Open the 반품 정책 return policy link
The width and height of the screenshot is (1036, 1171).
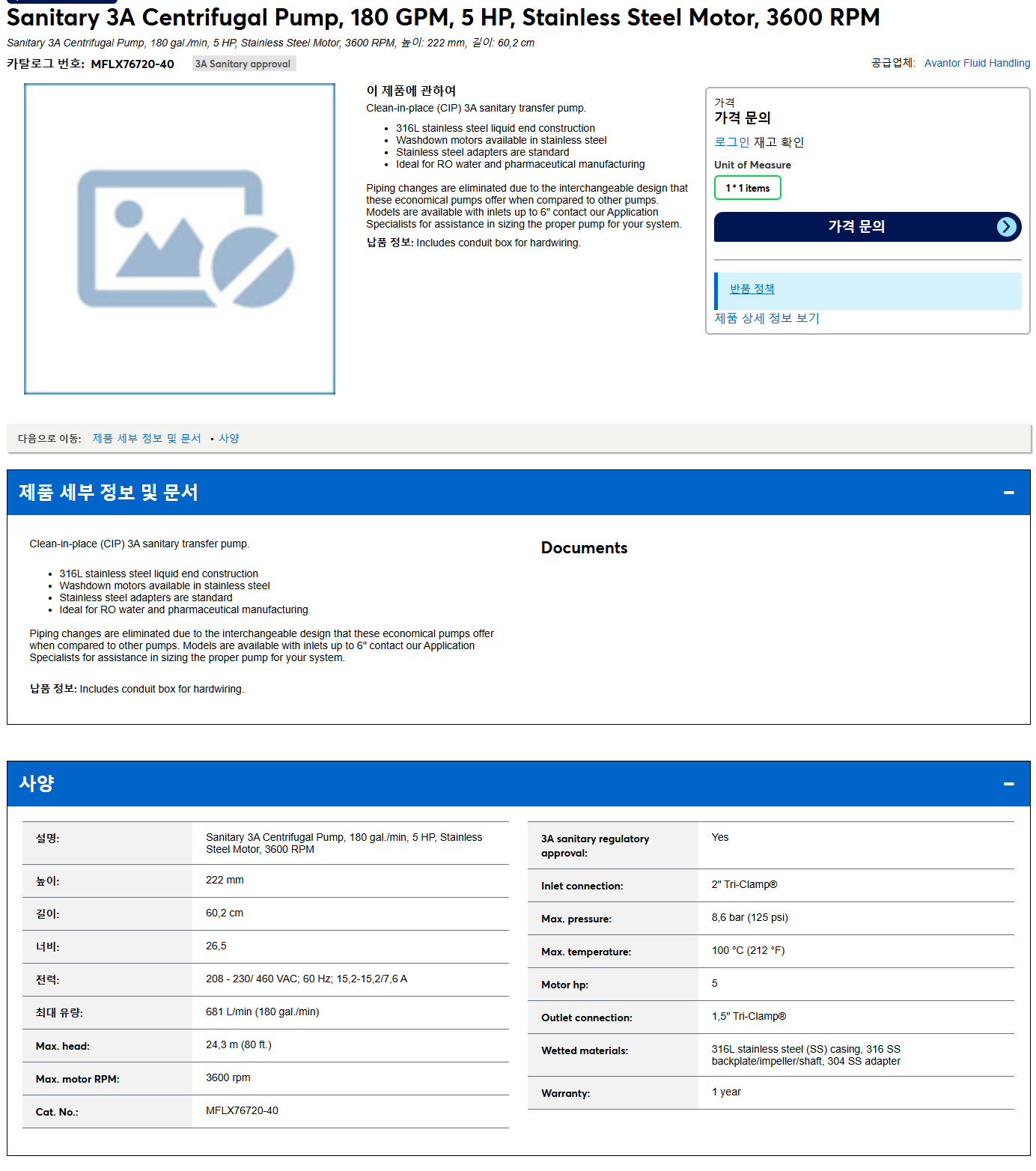tap(752, 289)
